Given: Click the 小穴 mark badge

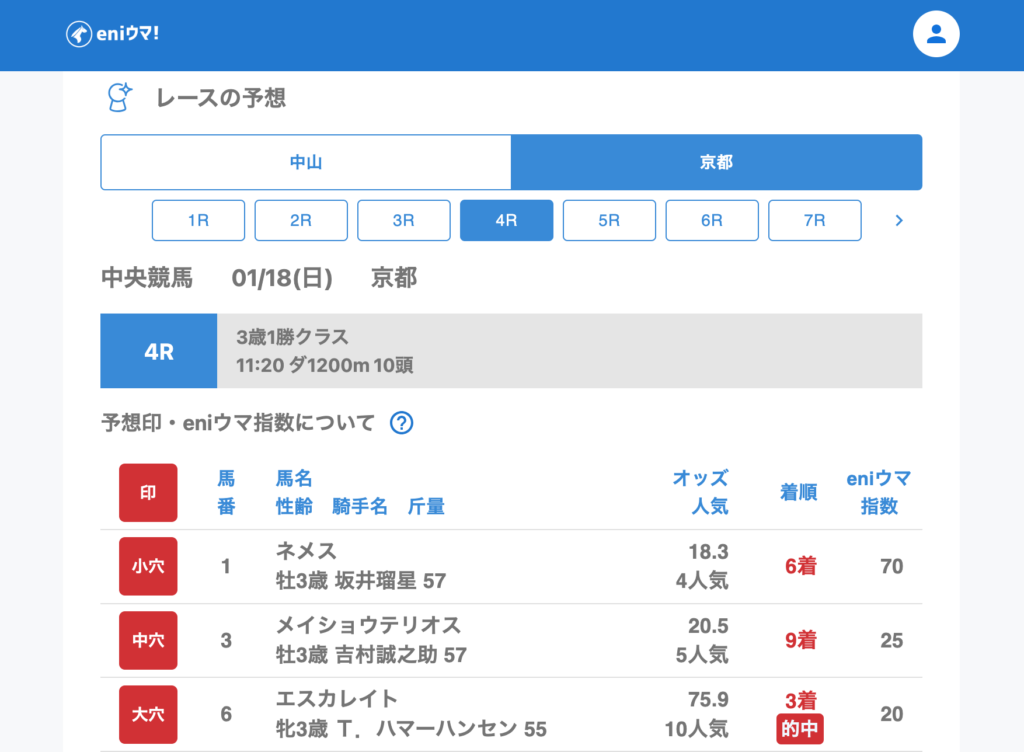Looking at the screenshot, I should click(148, 567).
